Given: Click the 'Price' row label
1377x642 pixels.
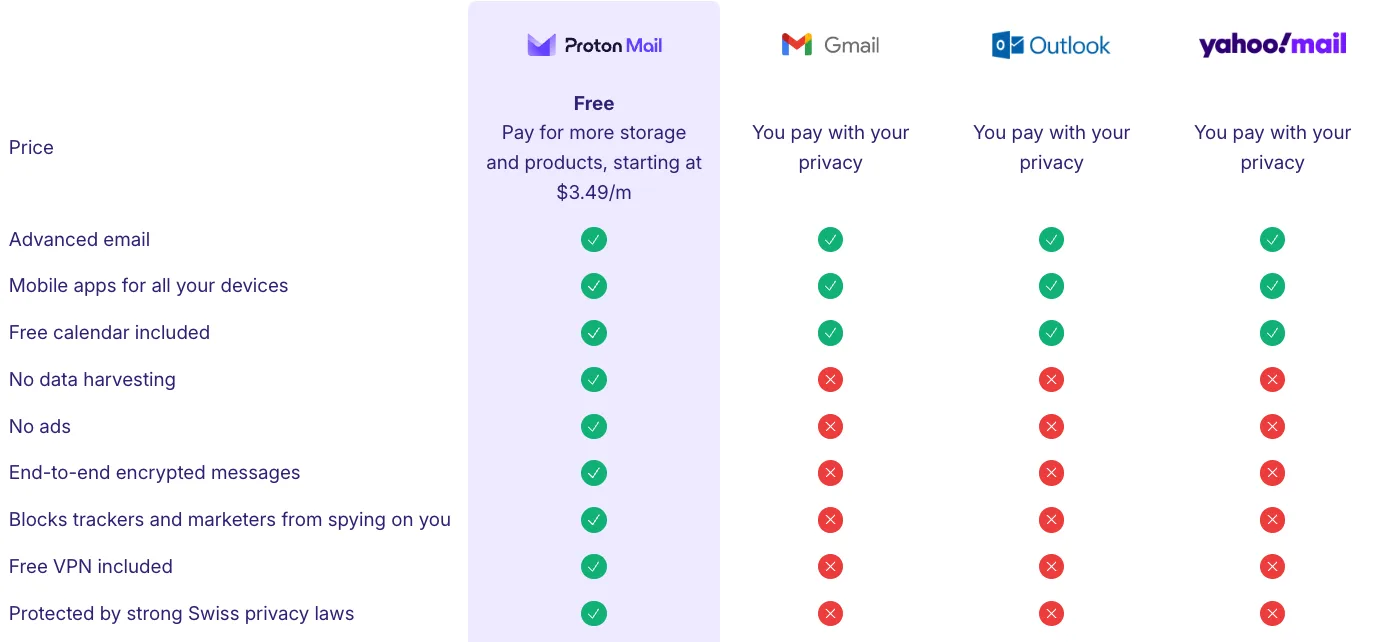Looking at the screenshot, I should pyautogui.click(x=31, y=148).
